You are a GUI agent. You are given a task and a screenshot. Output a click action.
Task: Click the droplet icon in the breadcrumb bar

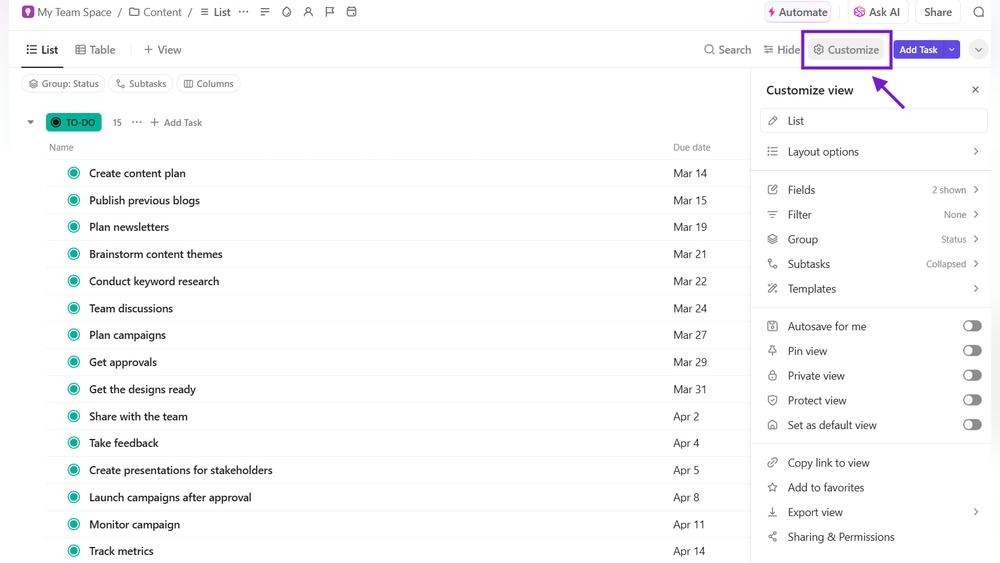(x=286, y=12)
